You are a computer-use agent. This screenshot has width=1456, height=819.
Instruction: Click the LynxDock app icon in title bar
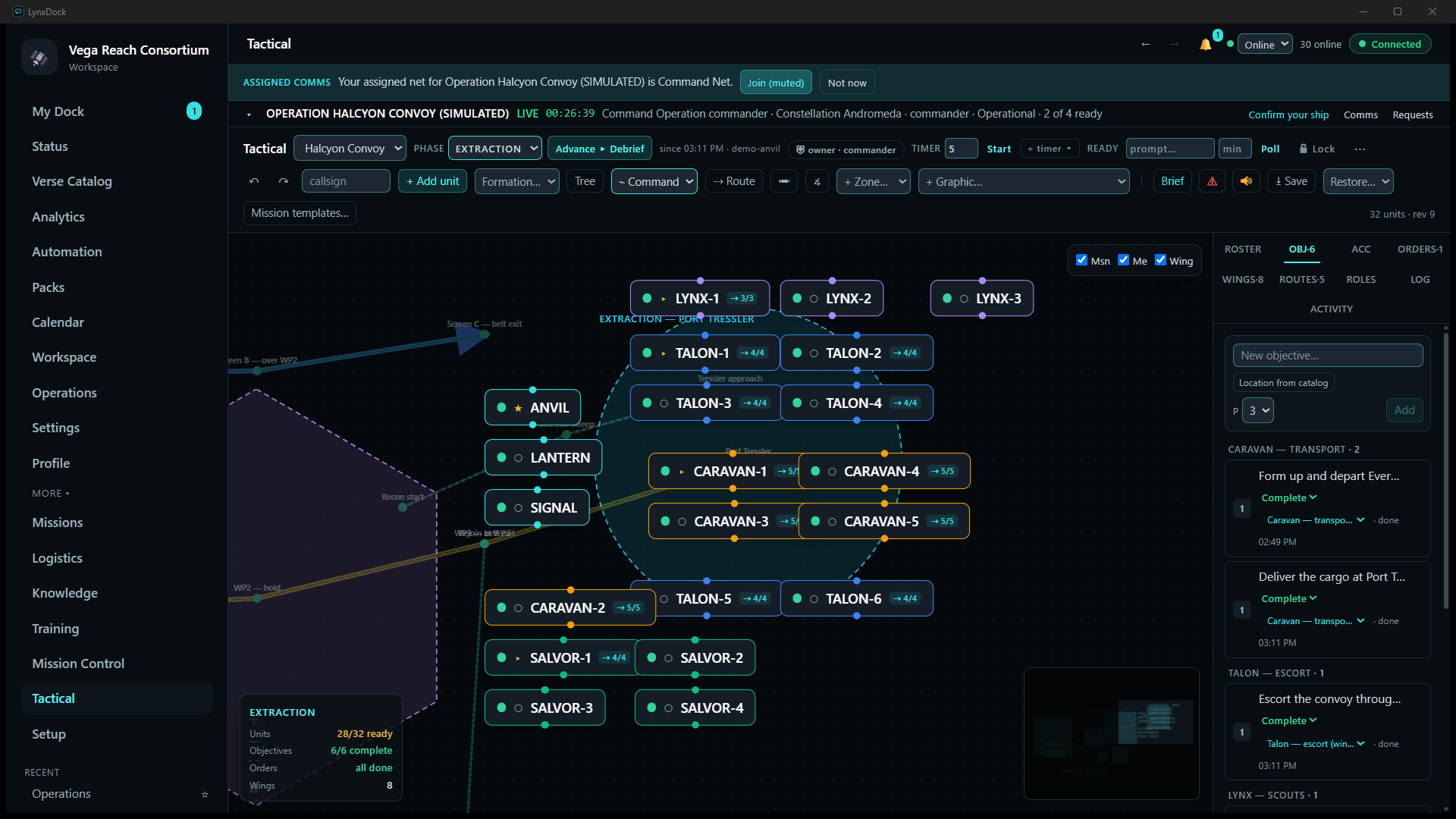18,11
